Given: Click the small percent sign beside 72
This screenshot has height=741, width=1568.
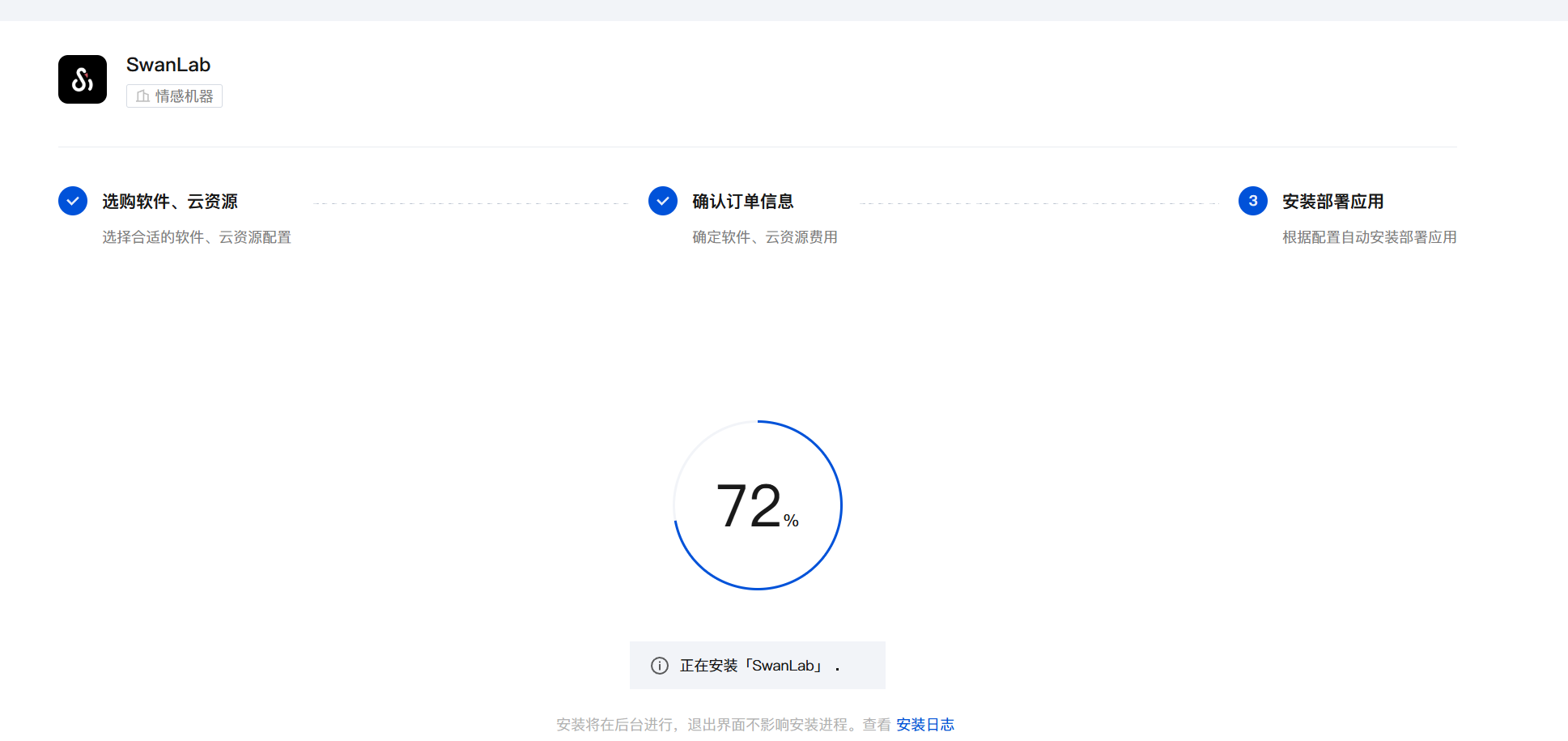Looking at the screenshot, I should (x=791, y=521).
